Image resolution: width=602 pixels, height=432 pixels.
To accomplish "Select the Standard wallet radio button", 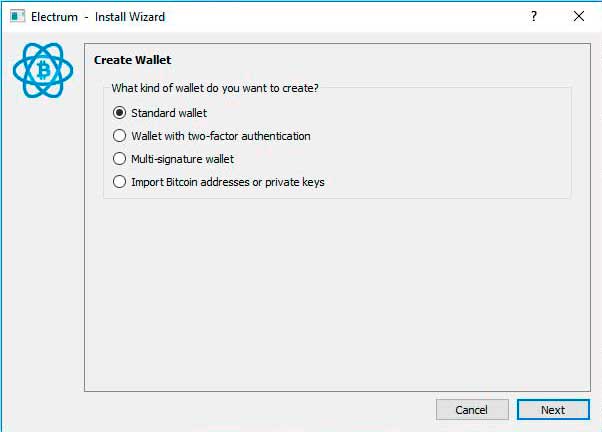I will (119, 113).
